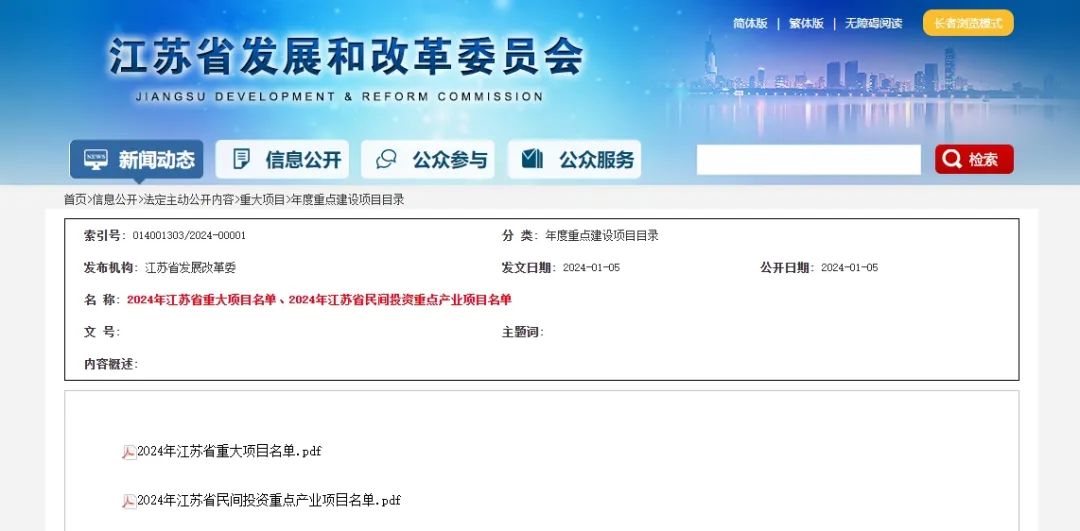
Task: Click PDF icon for 民间投资重点产业项目名单
Action: [129, 501]
